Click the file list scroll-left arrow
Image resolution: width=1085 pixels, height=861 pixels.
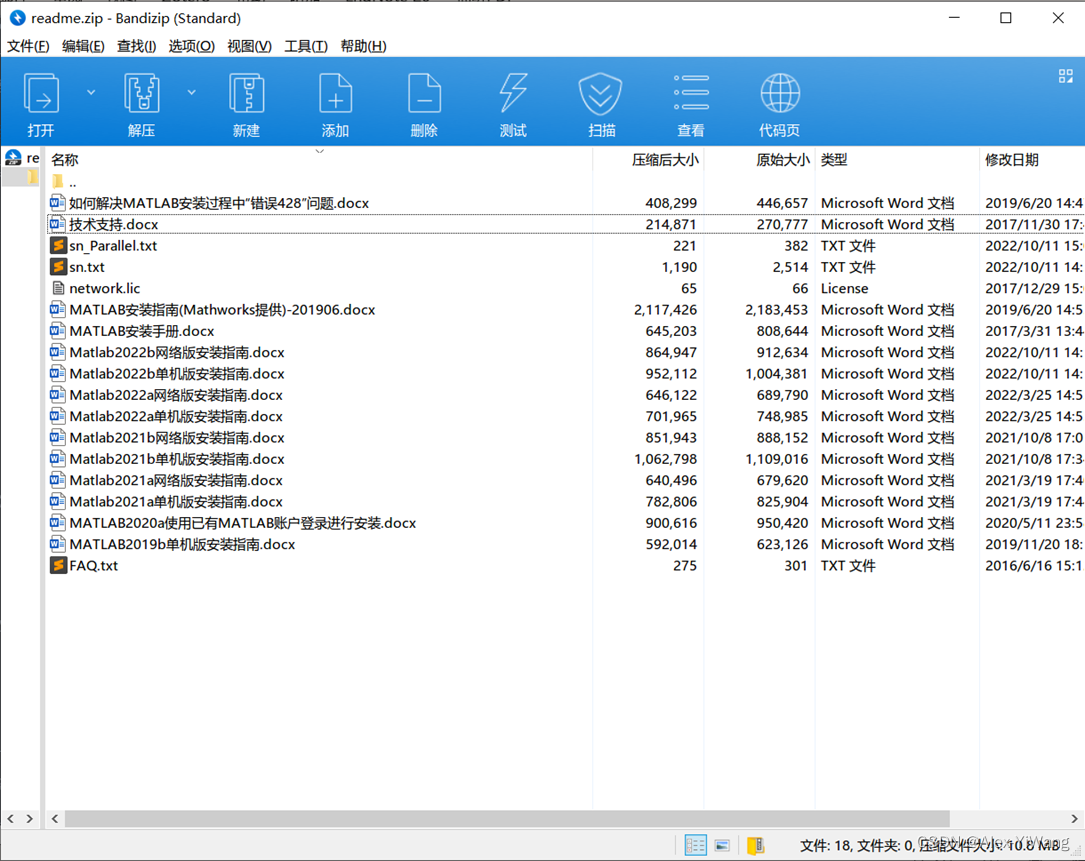tap(55, 819)
